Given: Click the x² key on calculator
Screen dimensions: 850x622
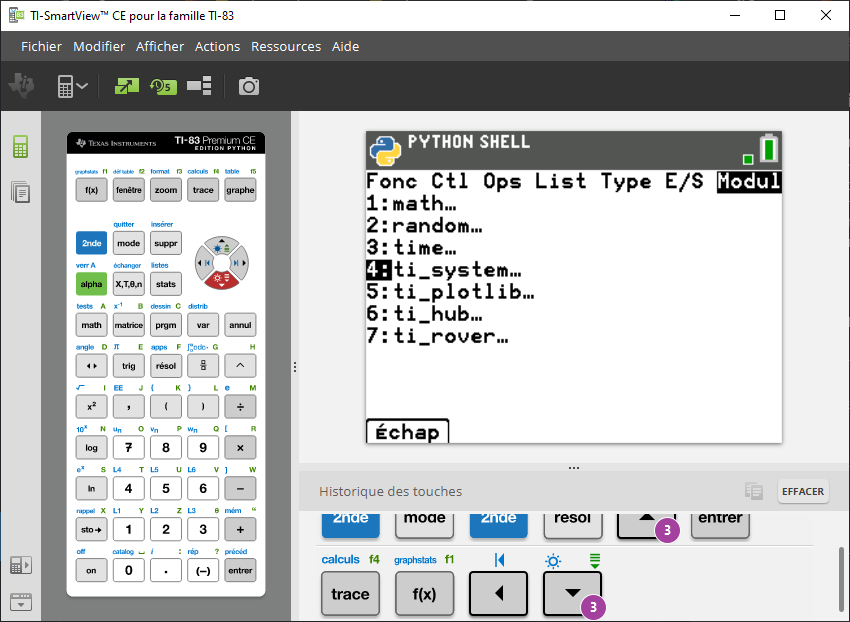Looking at the screenshot, I should pyautogui.click(x=92, y=406).
